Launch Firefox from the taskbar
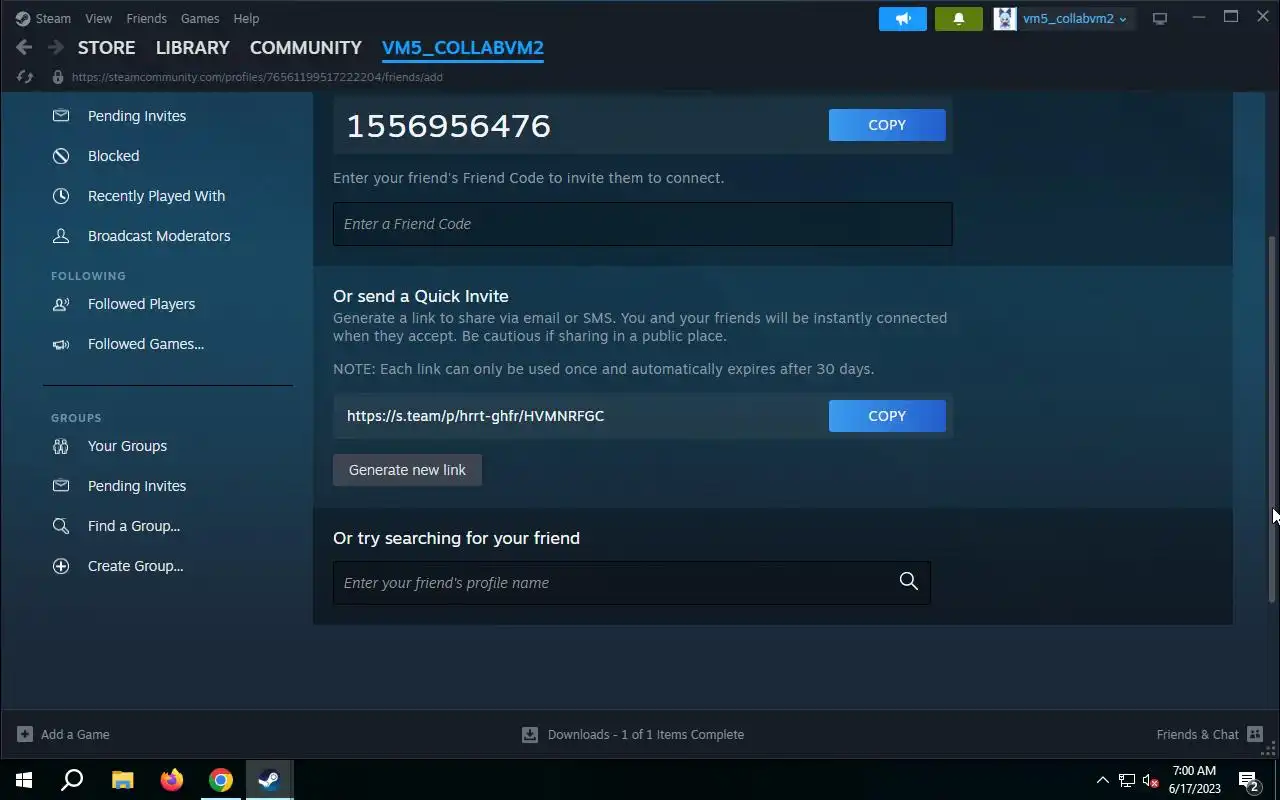Viewport: 1280px width, 800px height. point(172,780)
